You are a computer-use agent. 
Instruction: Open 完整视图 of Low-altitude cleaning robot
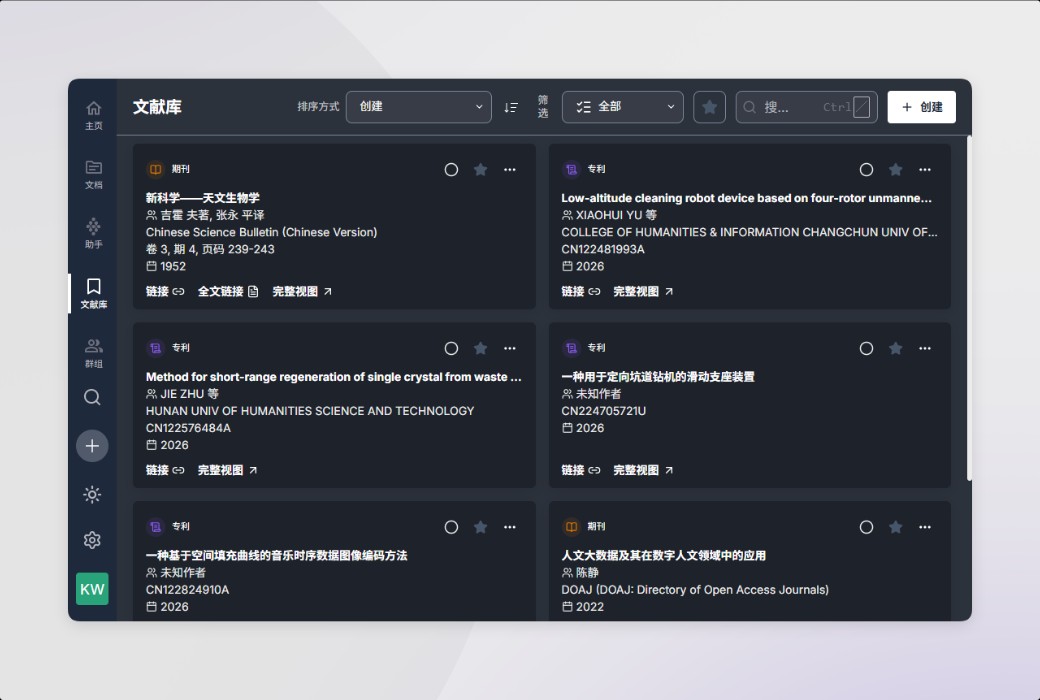643,291
